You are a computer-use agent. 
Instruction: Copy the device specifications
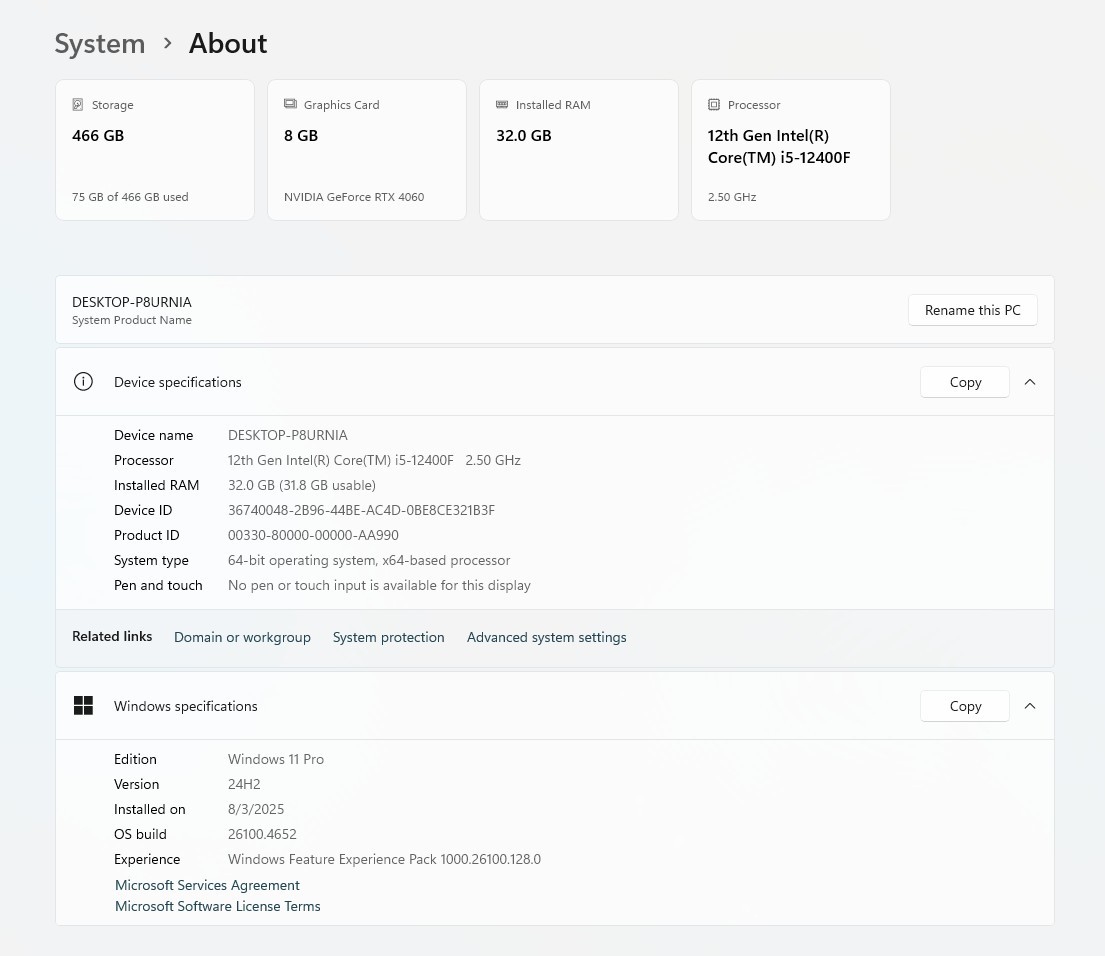[x=965, y=382]
